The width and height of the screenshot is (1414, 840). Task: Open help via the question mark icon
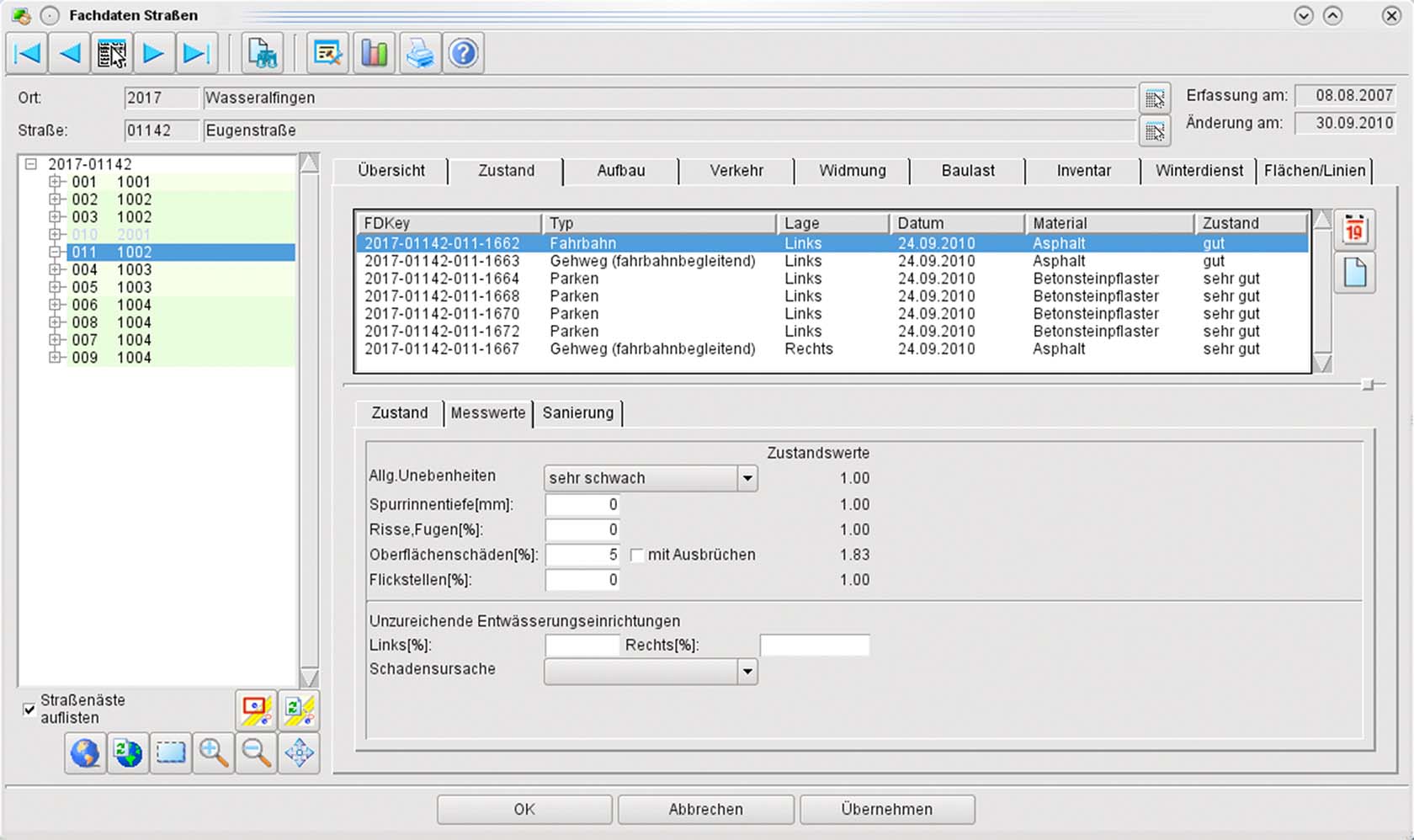tap(464, 52)
